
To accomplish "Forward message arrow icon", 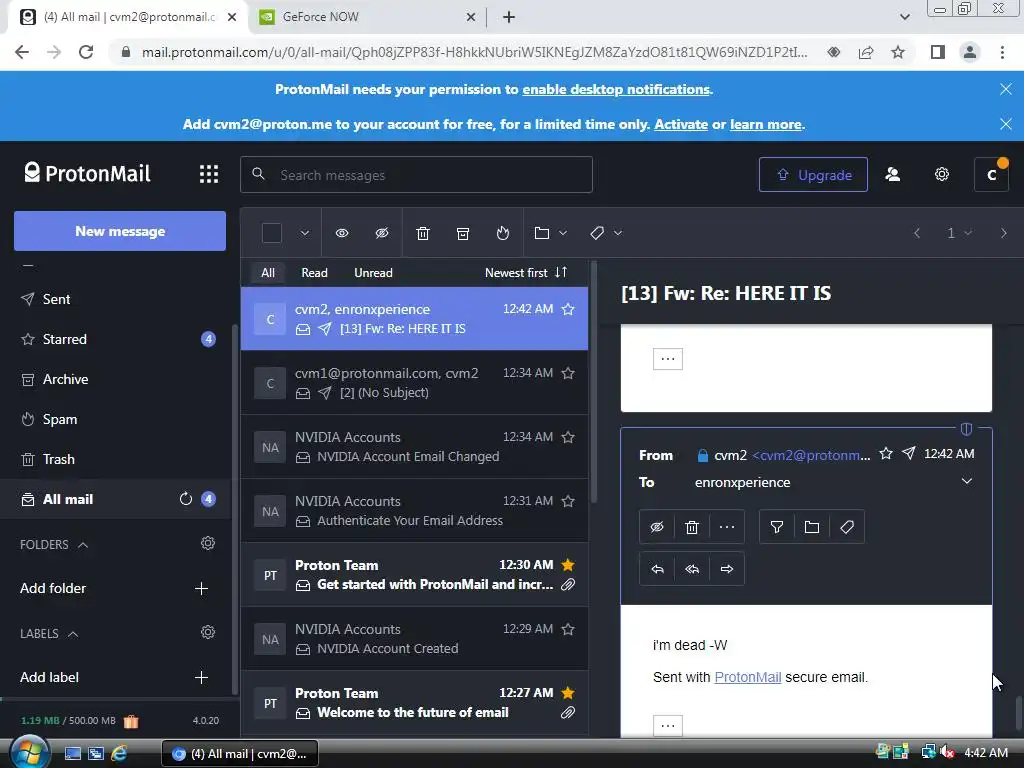I will tap(727, 569).
